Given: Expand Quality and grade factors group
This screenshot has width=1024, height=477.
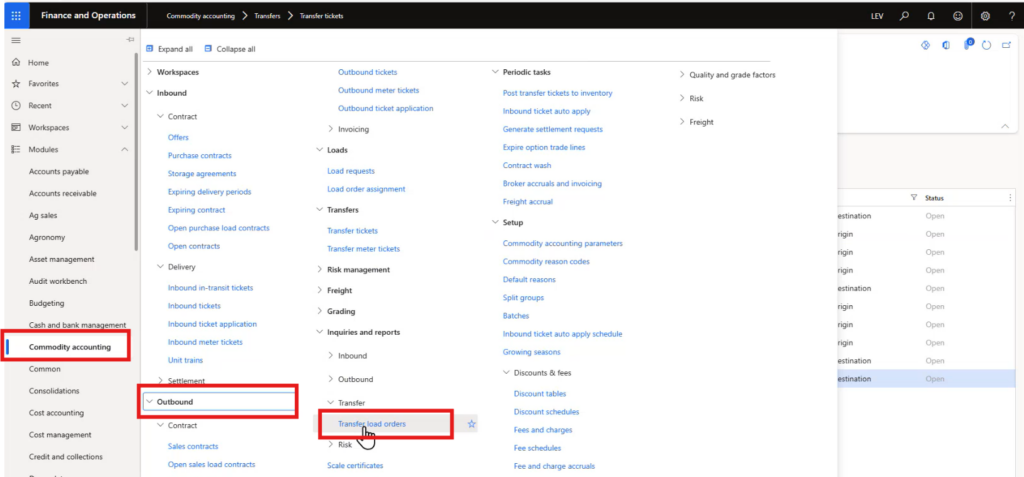Looking at the screenshot, I should click(x=682, y=75).
